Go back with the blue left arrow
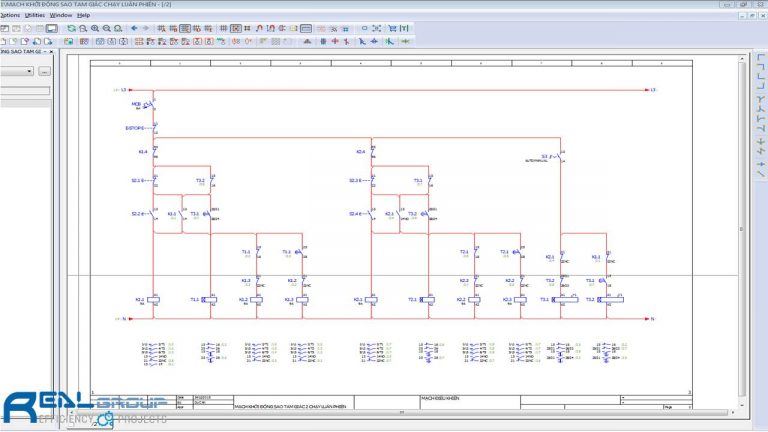768x432 pixels. pos(133,28)
